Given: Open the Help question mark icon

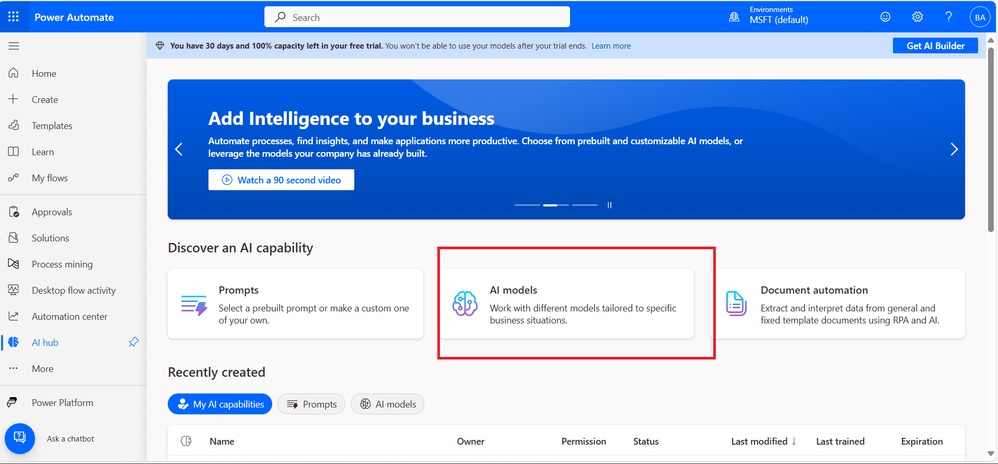Looking at the screenshot, I should coord(948,17).
